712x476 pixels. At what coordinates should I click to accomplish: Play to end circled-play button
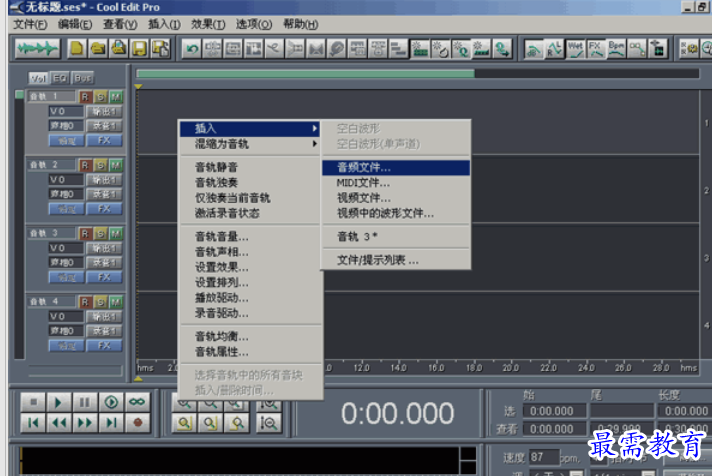tap(111, 402)
